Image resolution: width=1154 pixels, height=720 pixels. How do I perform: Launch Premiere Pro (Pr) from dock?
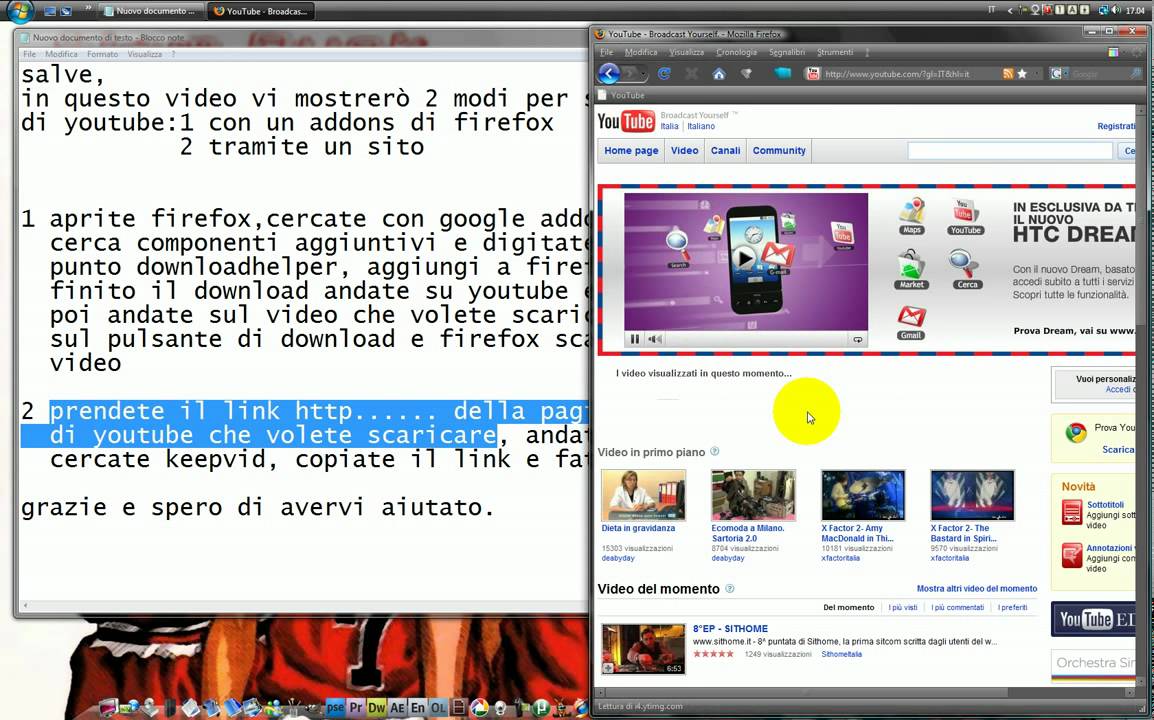(355, 707)
